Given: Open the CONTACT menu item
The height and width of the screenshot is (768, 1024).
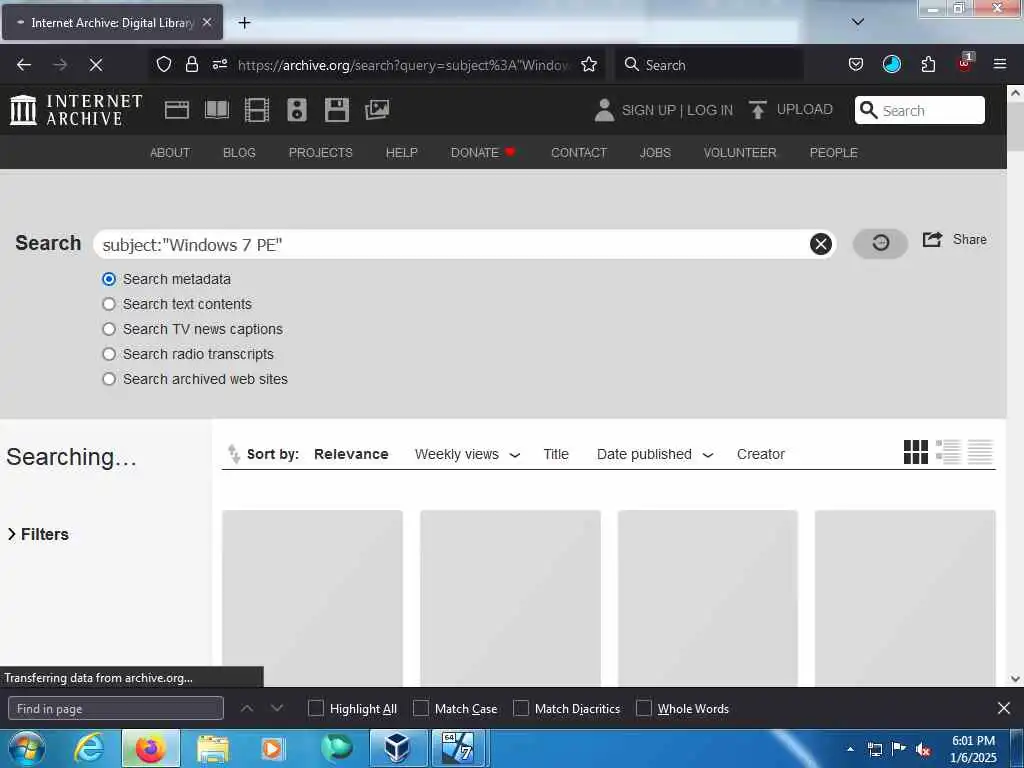Looking at the screenshot, I should click(x=579, y=152).
